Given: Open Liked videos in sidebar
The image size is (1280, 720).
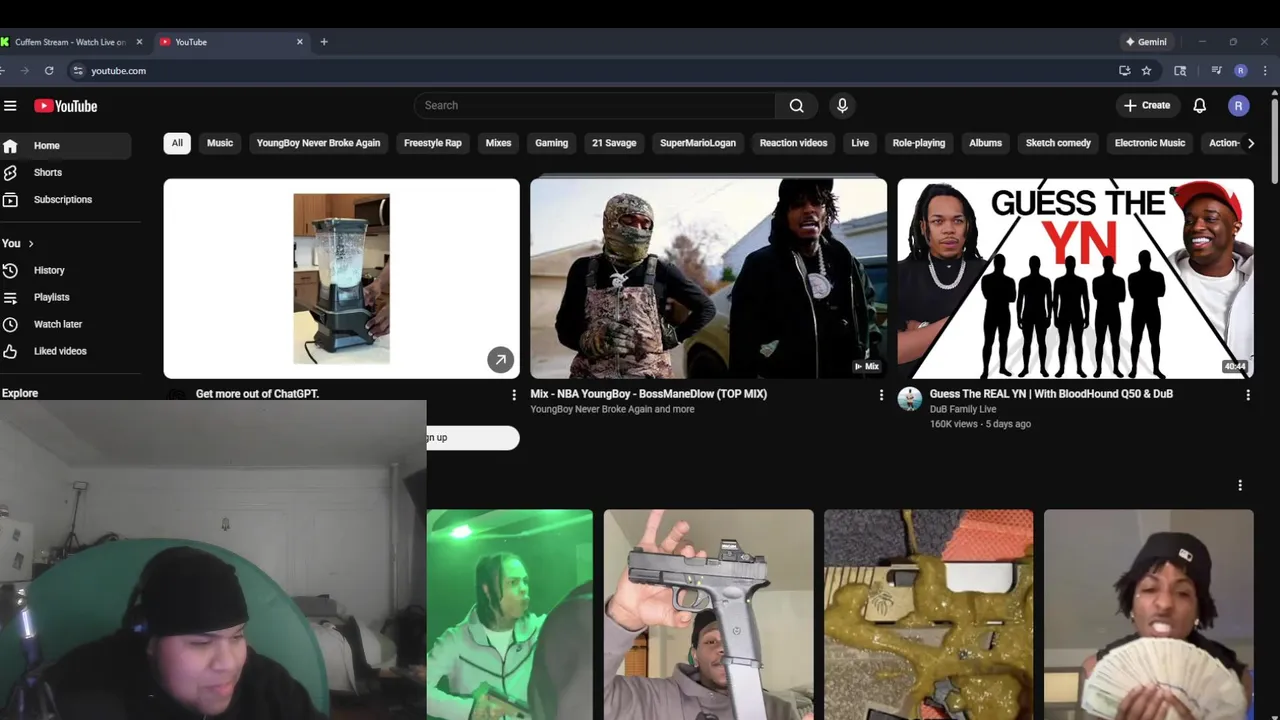Looking at the screenshot, I should (65, 351).
